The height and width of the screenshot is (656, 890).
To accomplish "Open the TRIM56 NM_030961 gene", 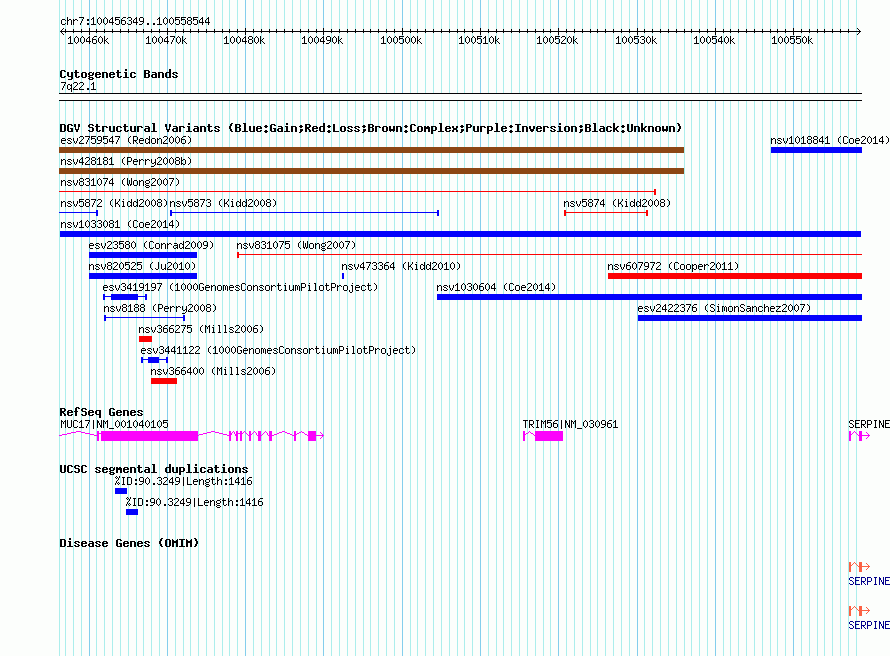I will (x=543, y=436).
